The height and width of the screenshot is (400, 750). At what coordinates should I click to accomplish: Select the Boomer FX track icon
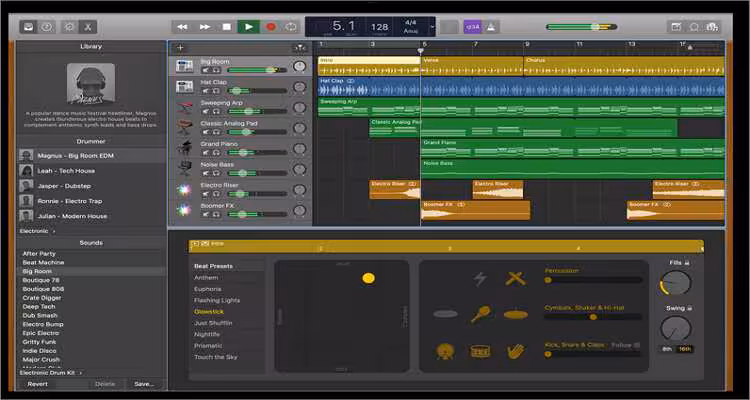pos(183,210)
